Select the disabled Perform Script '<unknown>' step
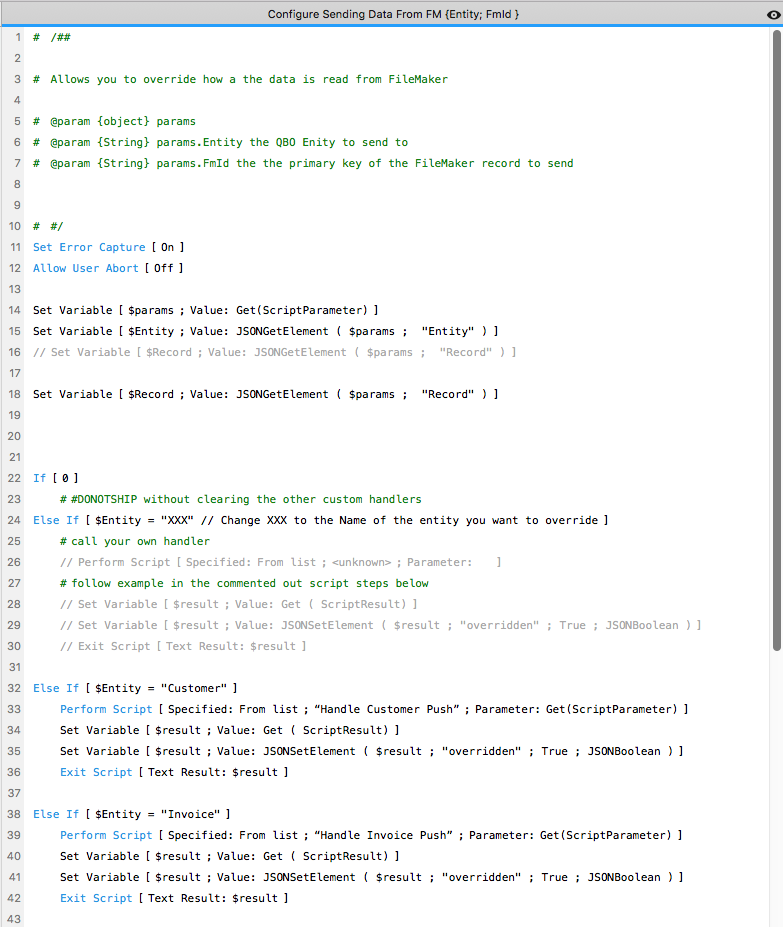This screenshot has width=783, height=927. (280, 562)
